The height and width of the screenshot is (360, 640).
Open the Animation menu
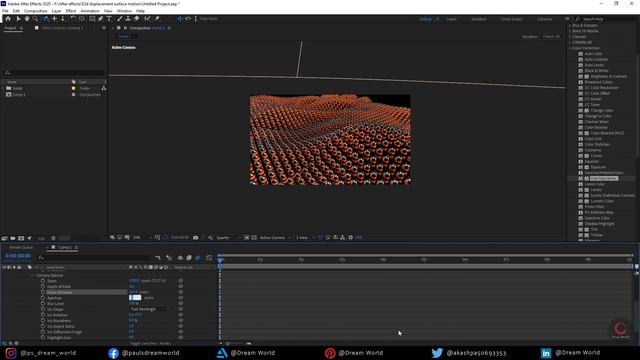(x=90, y=11)
